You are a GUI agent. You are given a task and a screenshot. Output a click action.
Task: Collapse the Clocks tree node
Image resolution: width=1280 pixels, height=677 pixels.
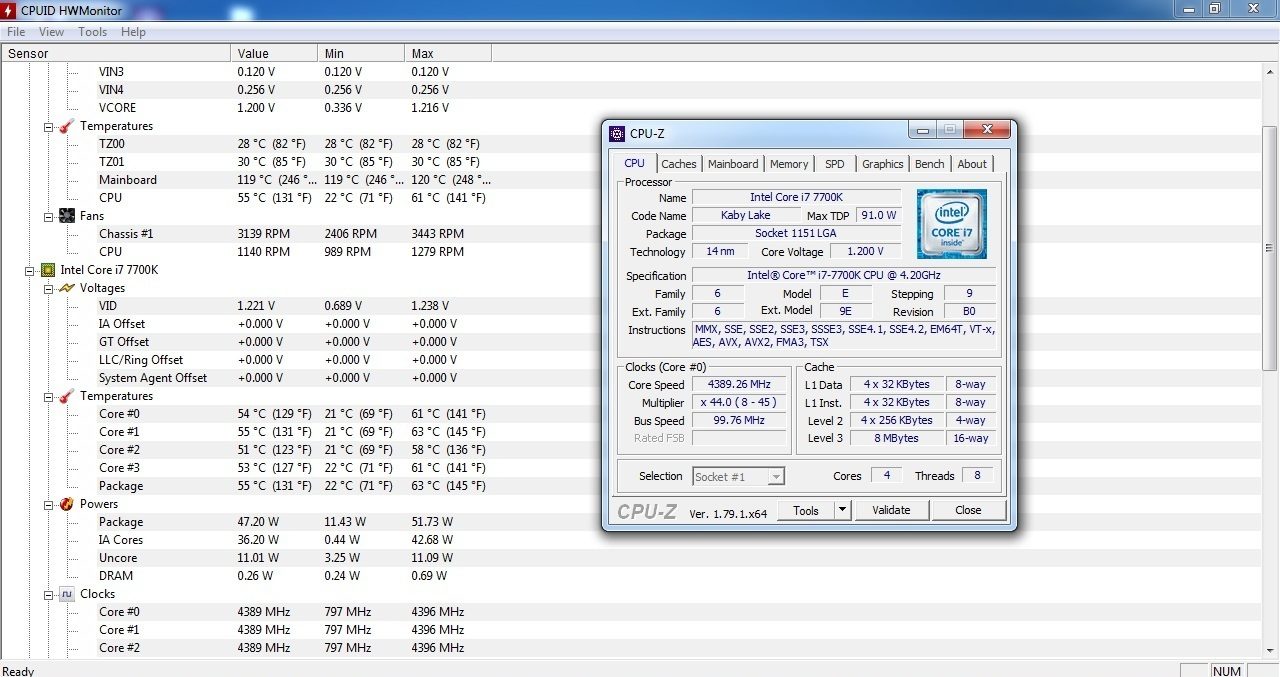[x=48, y=594]
